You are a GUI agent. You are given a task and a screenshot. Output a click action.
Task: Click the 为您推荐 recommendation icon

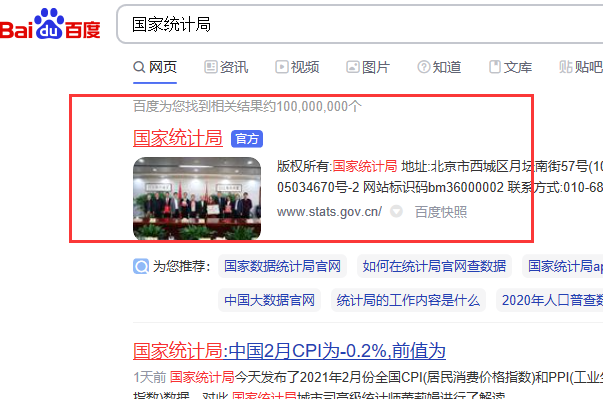pos(141,266)
